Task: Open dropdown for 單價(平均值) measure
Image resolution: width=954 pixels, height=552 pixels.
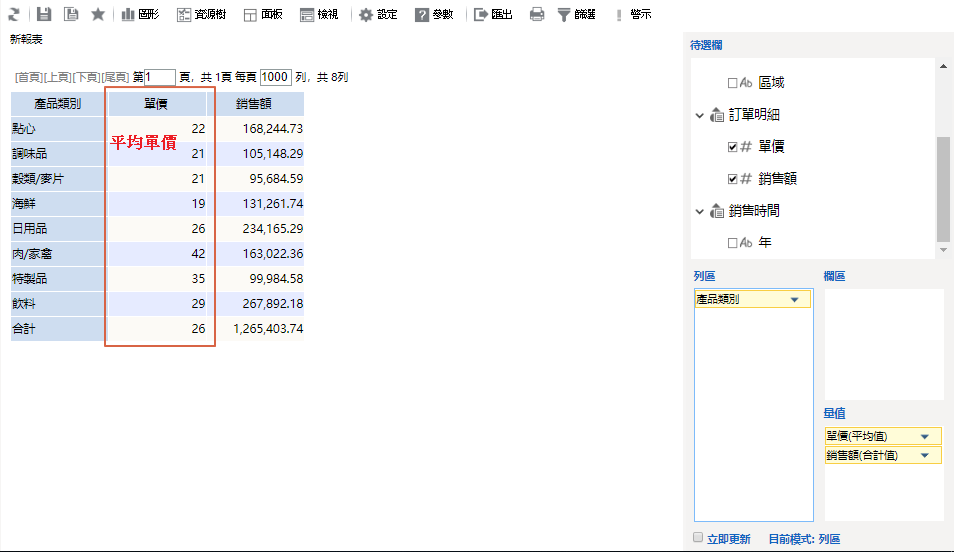Action: coord(924,436)
